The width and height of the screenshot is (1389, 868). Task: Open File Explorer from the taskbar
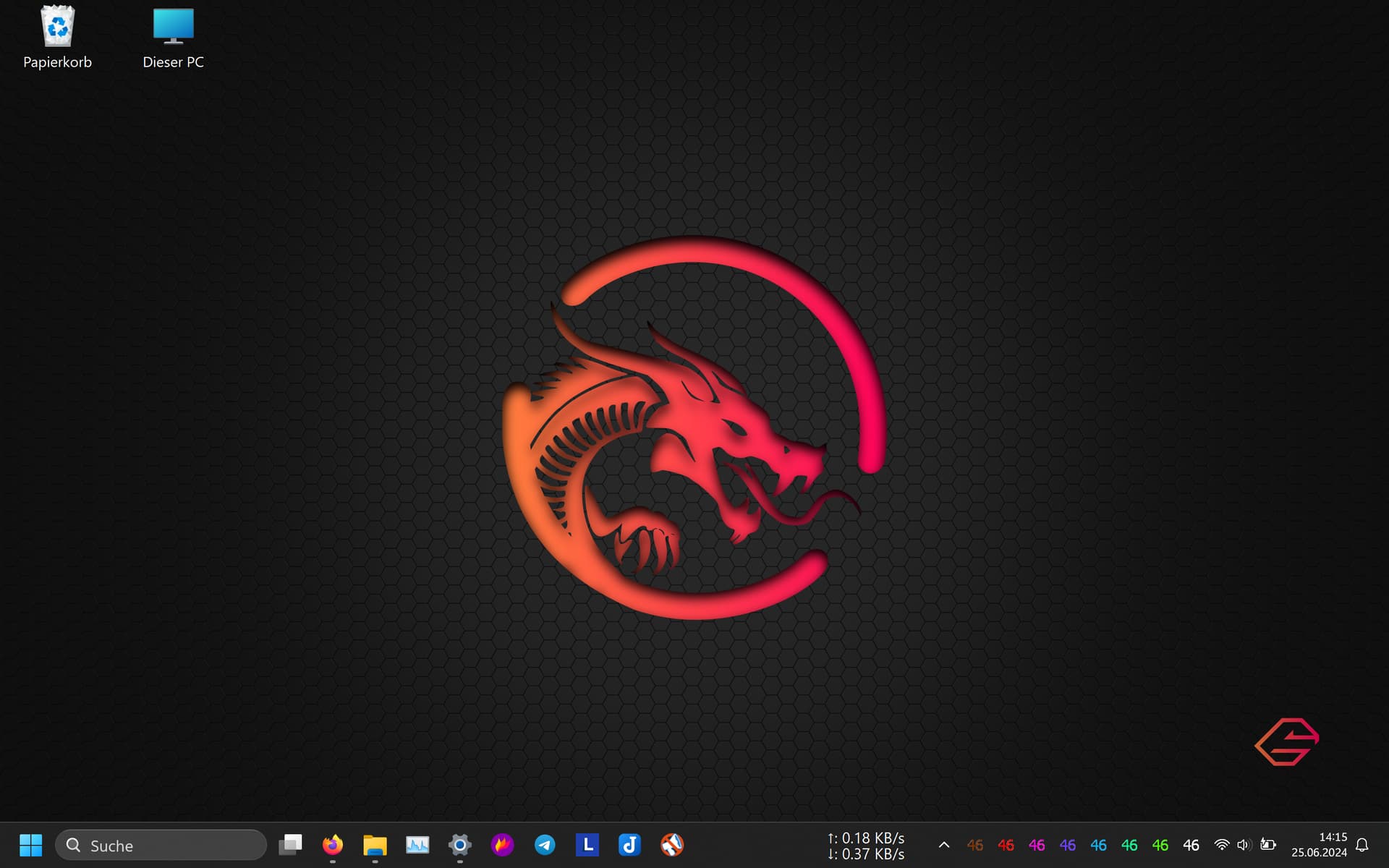click(375, 845)
